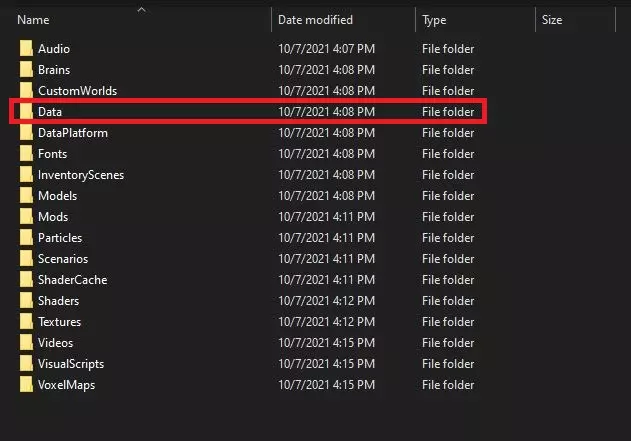
Task: Click the Data folder icon
Action: 27,112
